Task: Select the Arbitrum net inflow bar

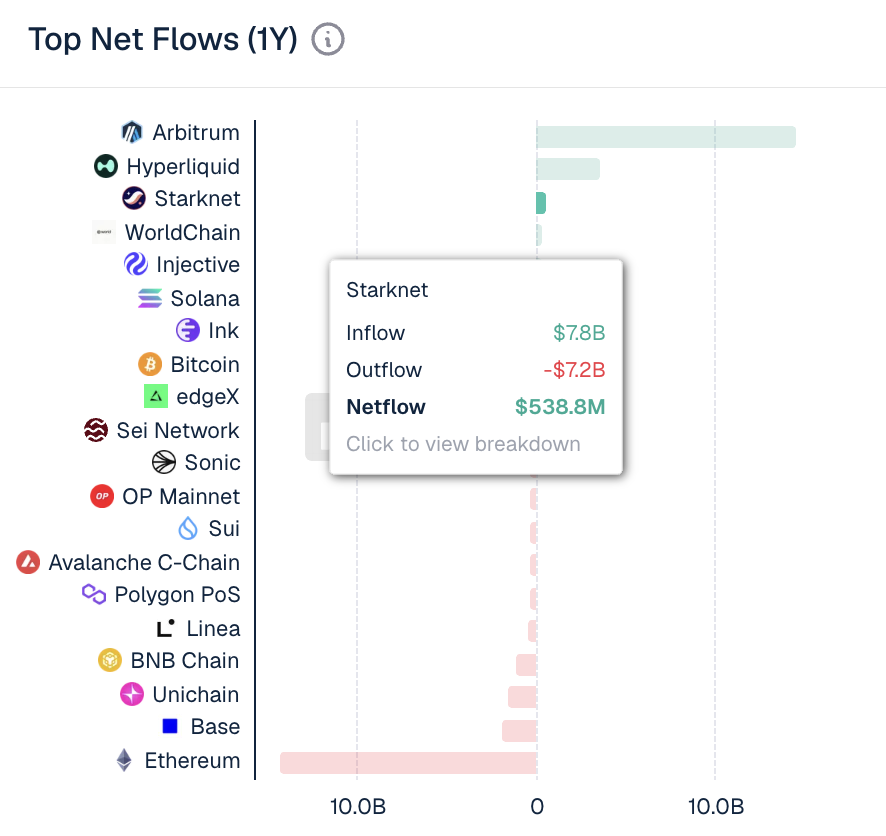Action: click(x=666, y=137)
